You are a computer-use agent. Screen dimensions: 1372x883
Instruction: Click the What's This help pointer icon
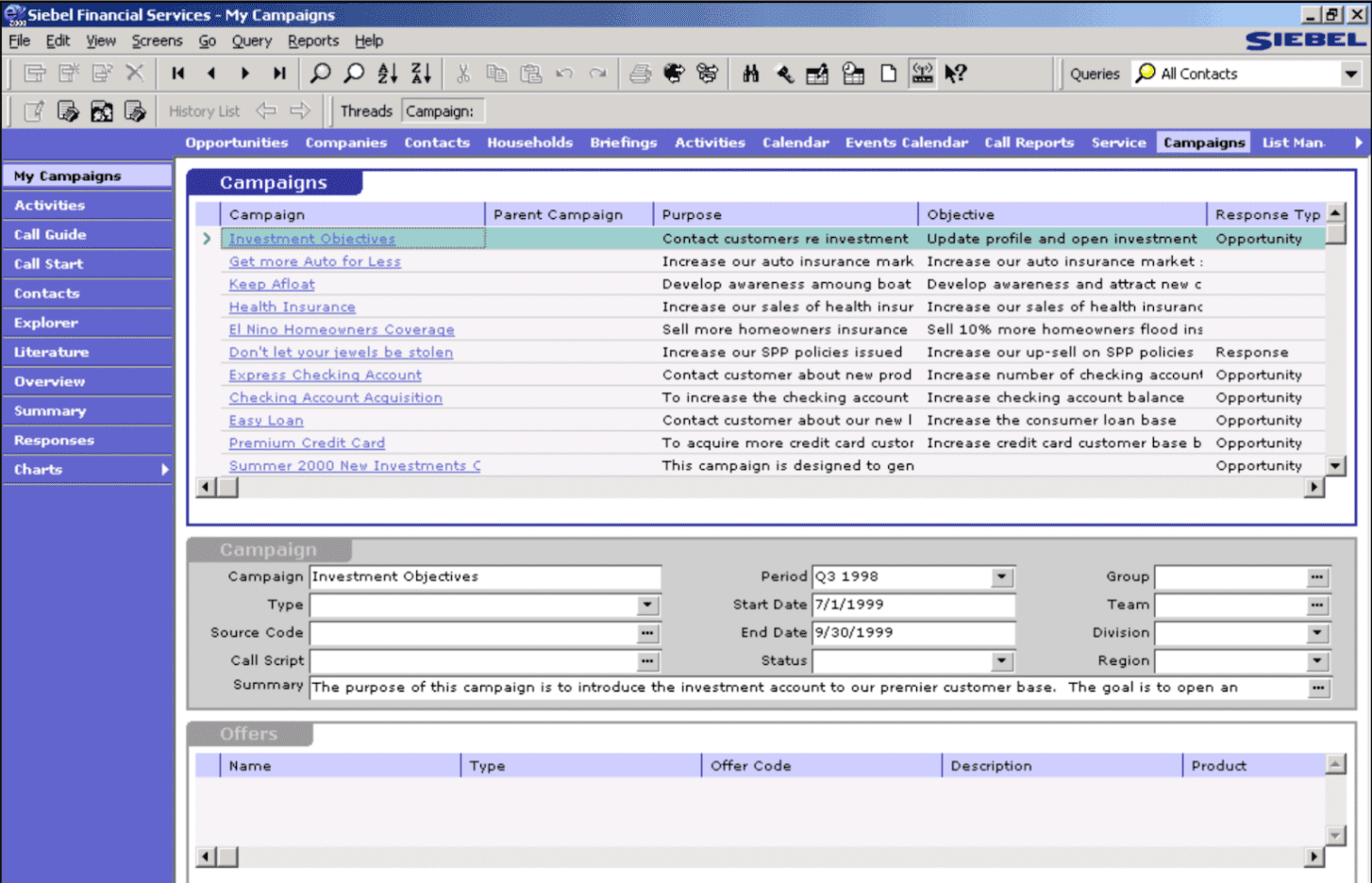click(x=956, y=74)
